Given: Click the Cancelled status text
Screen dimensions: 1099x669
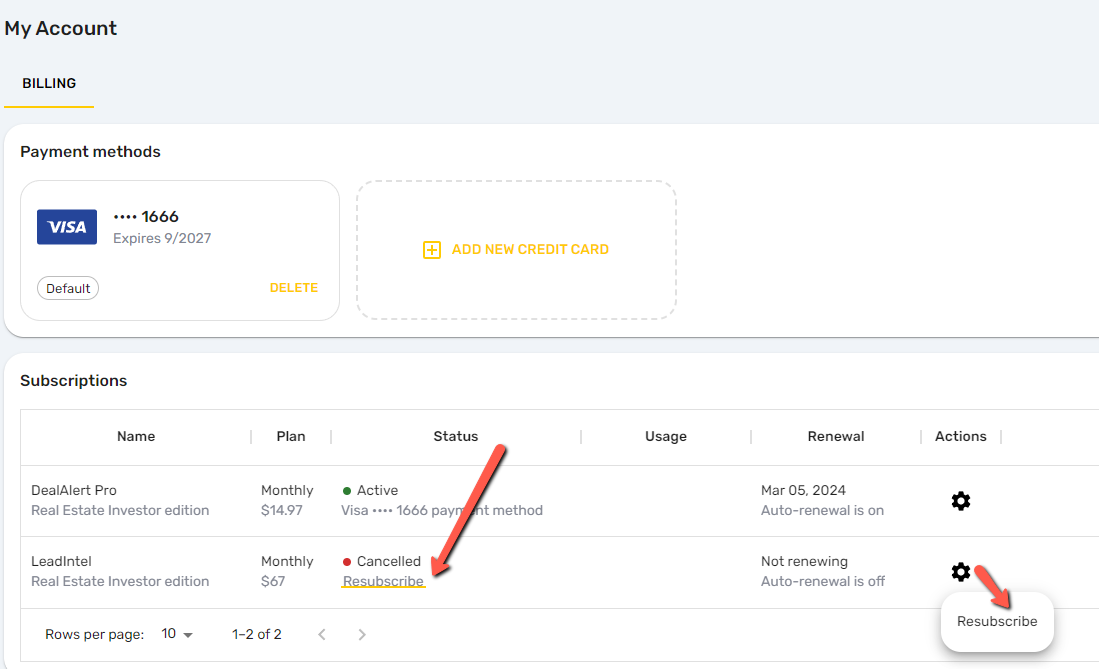Looking at the screenshot, I should (389, 561).
